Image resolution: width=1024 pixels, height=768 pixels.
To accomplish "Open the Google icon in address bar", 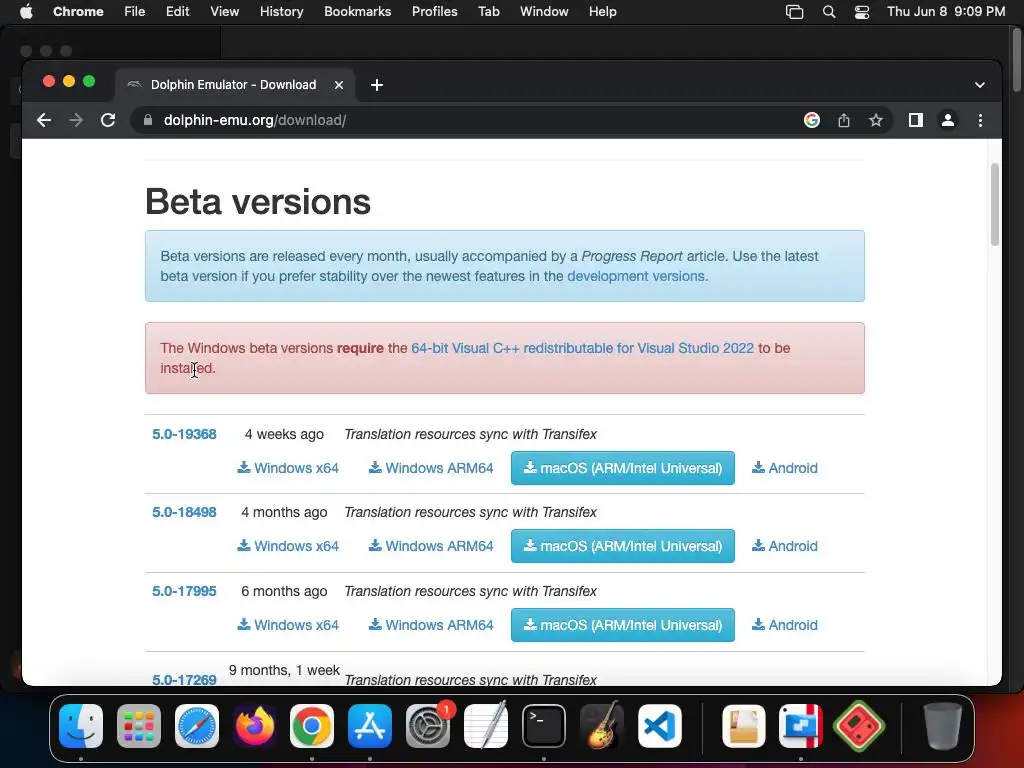I will click(812, 120).
